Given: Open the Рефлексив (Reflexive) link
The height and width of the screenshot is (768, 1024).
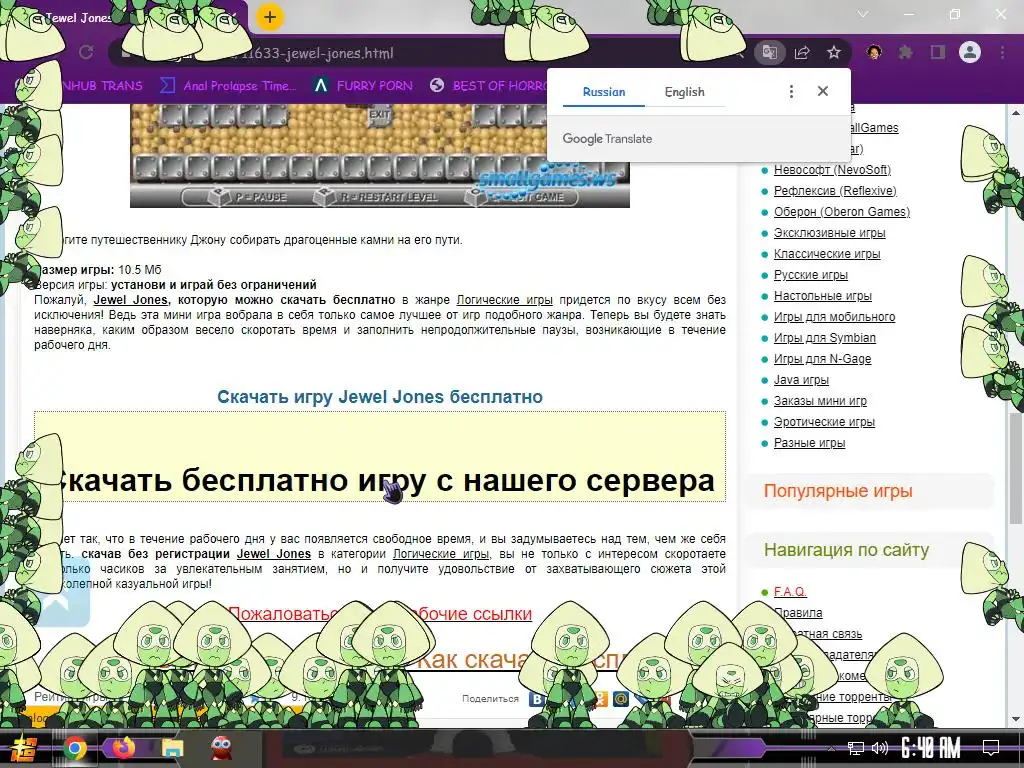Looking at the screenshot, I should point(835,191).
